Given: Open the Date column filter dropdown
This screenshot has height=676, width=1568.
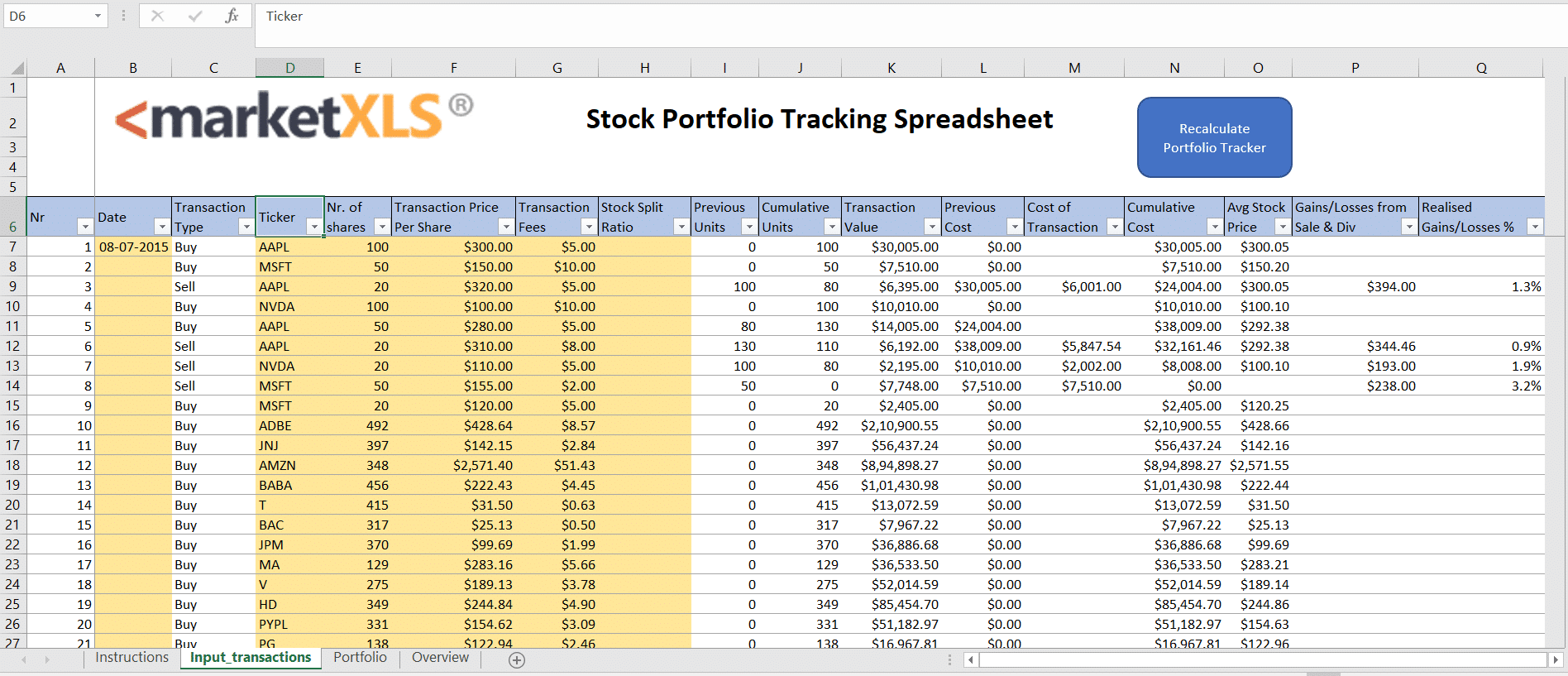Looking at the screenshot, I should (x=162, y=227).
